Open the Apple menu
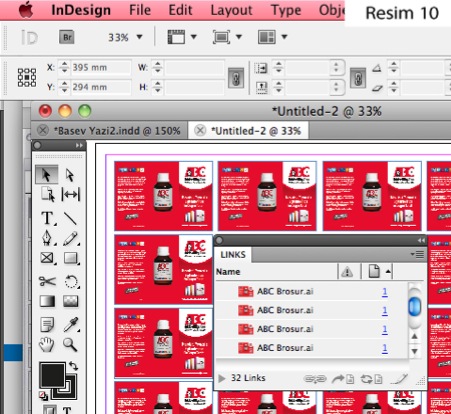 26,10
